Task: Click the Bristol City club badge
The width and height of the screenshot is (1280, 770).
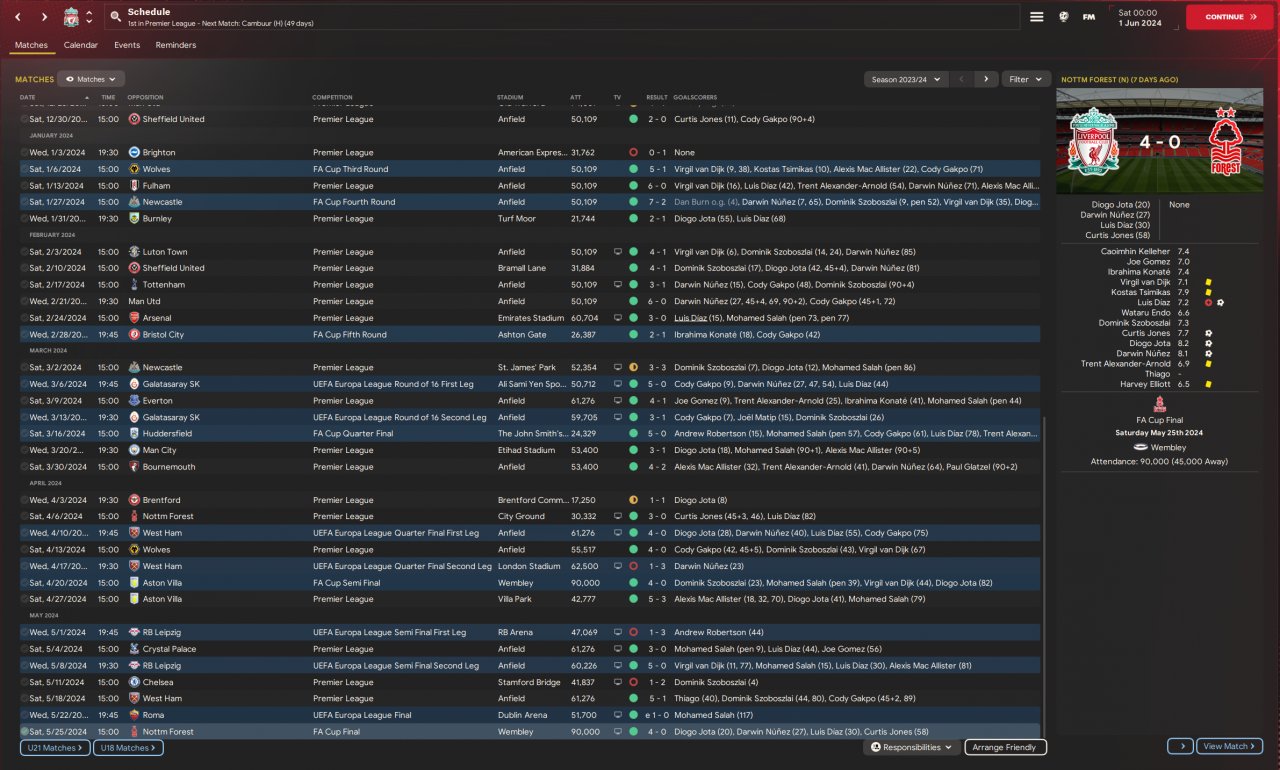Action: (134, 334)
